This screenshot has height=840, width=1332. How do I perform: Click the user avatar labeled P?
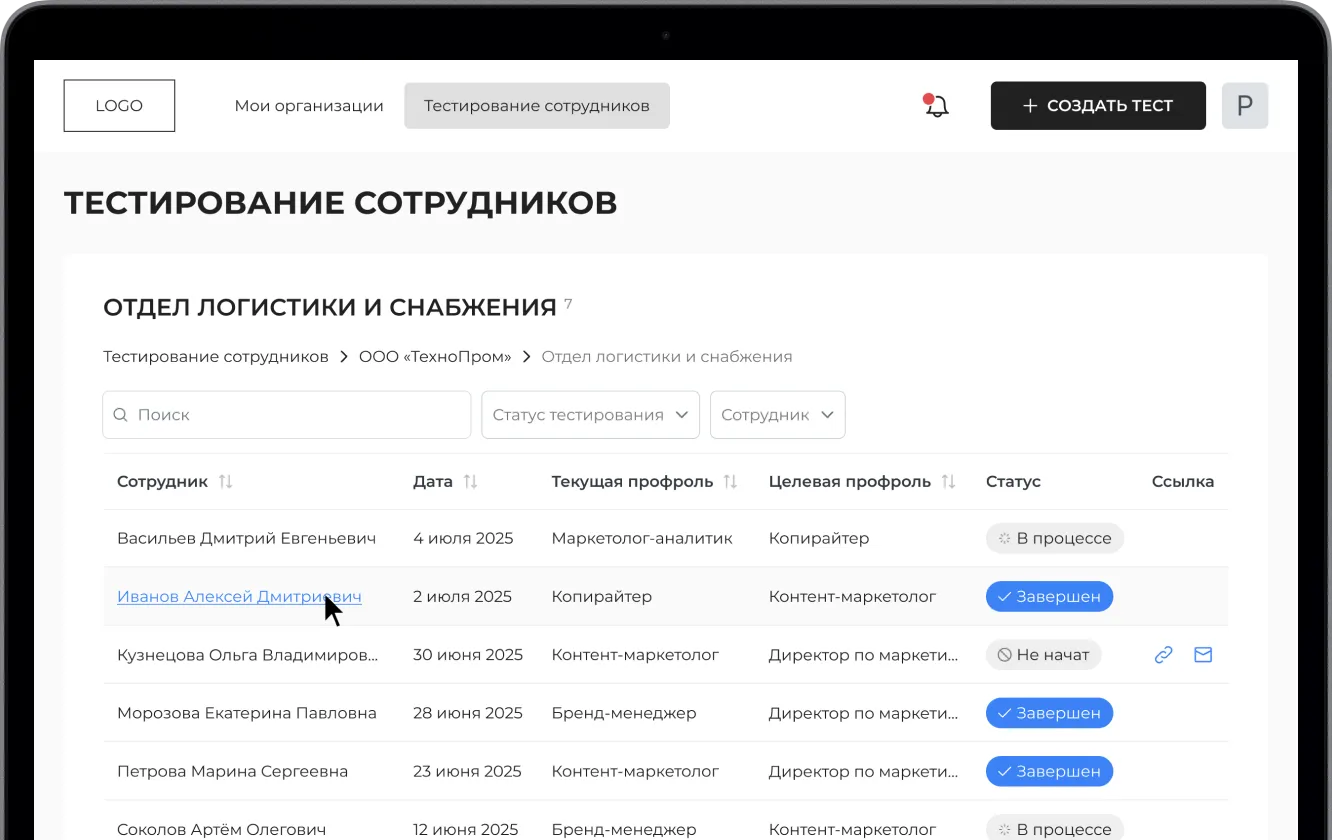click(x=1245, y=106)
